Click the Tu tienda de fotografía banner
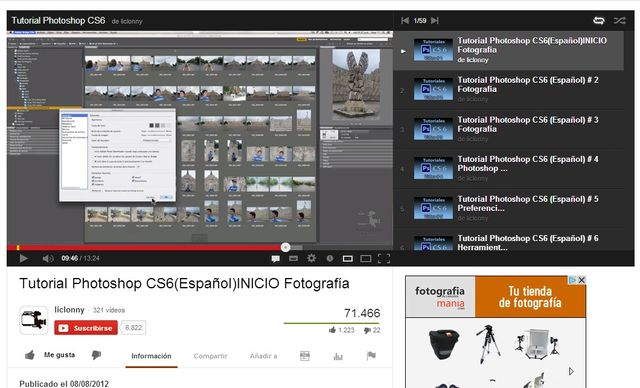The image size is (640, 388). coord(530,297)
